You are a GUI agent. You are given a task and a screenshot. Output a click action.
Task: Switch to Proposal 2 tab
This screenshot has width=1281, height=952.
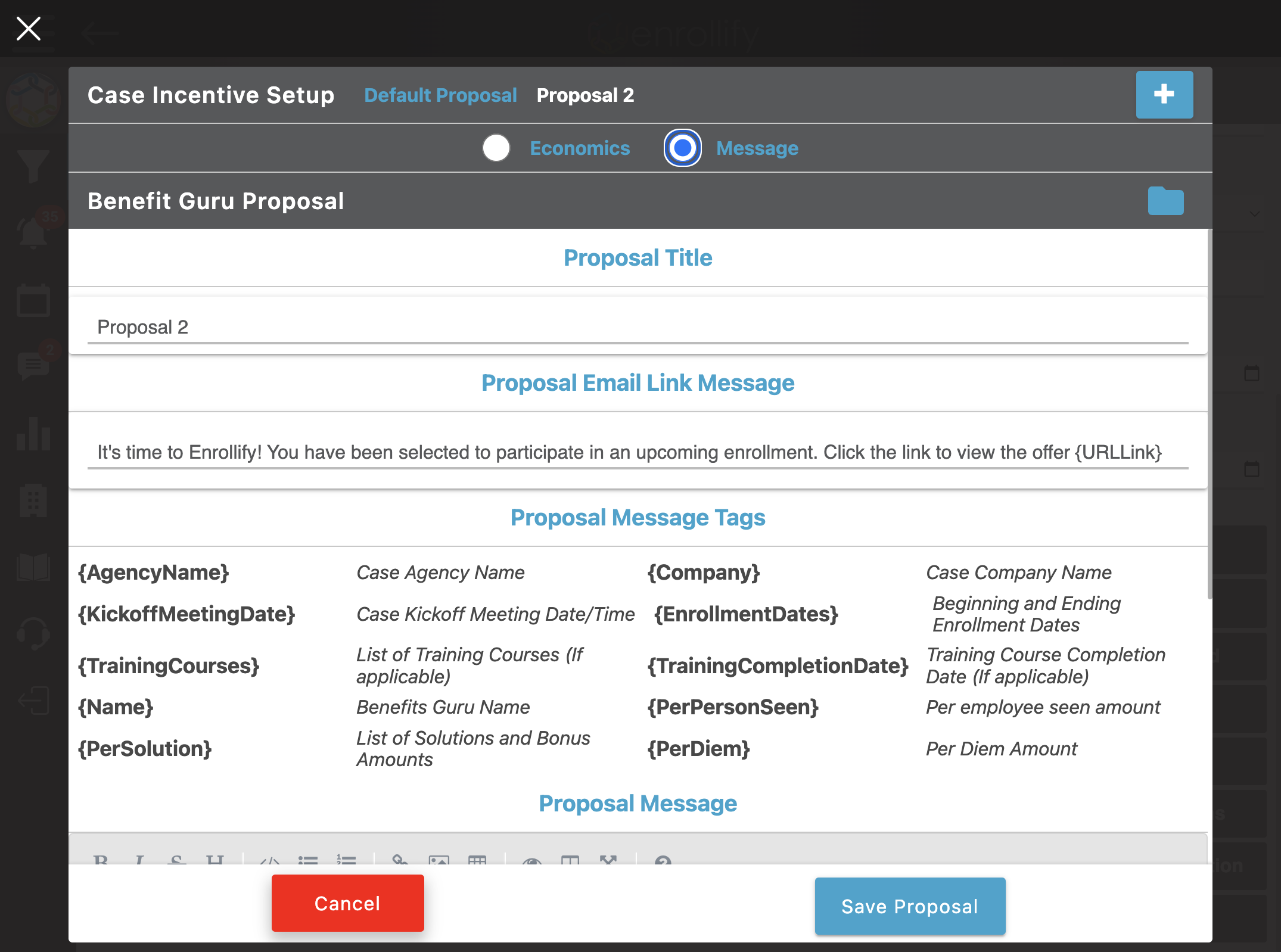click(x=585, y=95)
